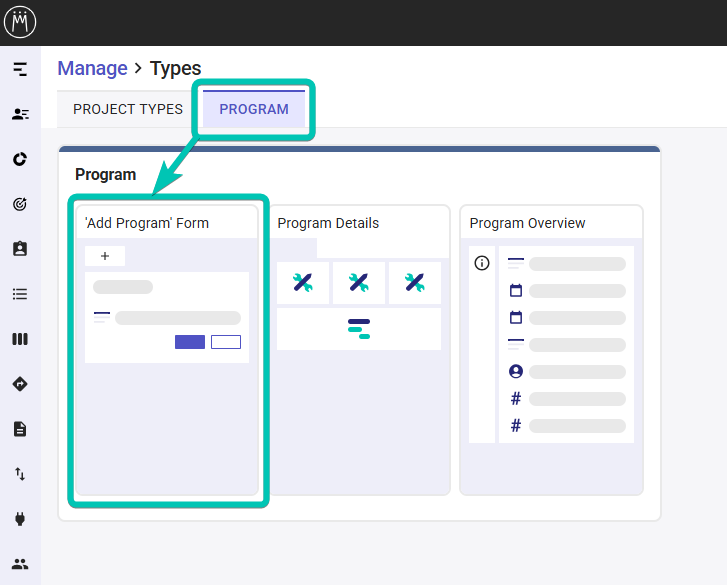Select the PROGRAM tab
Screen dimensions: 727x585
click(254, 109)
